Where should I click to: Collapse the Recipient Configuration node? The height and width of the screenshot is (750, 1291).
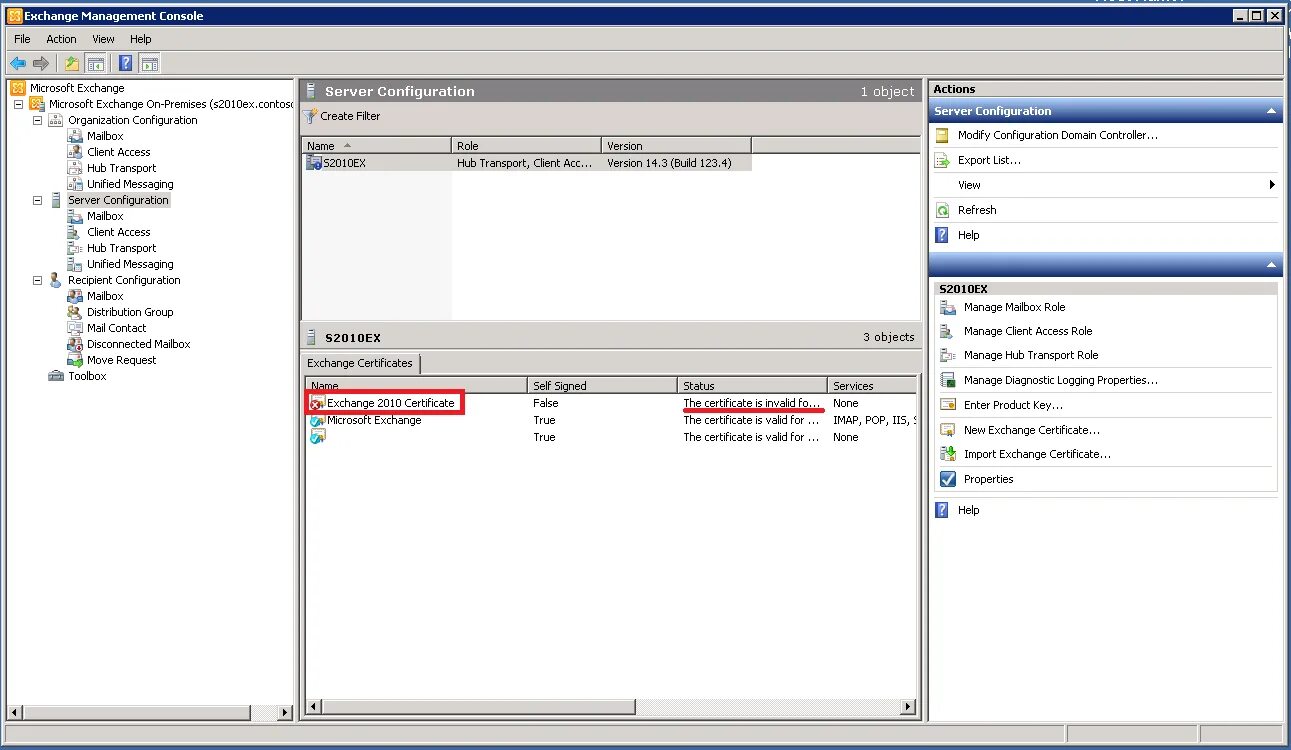click(x=38, y=280)
